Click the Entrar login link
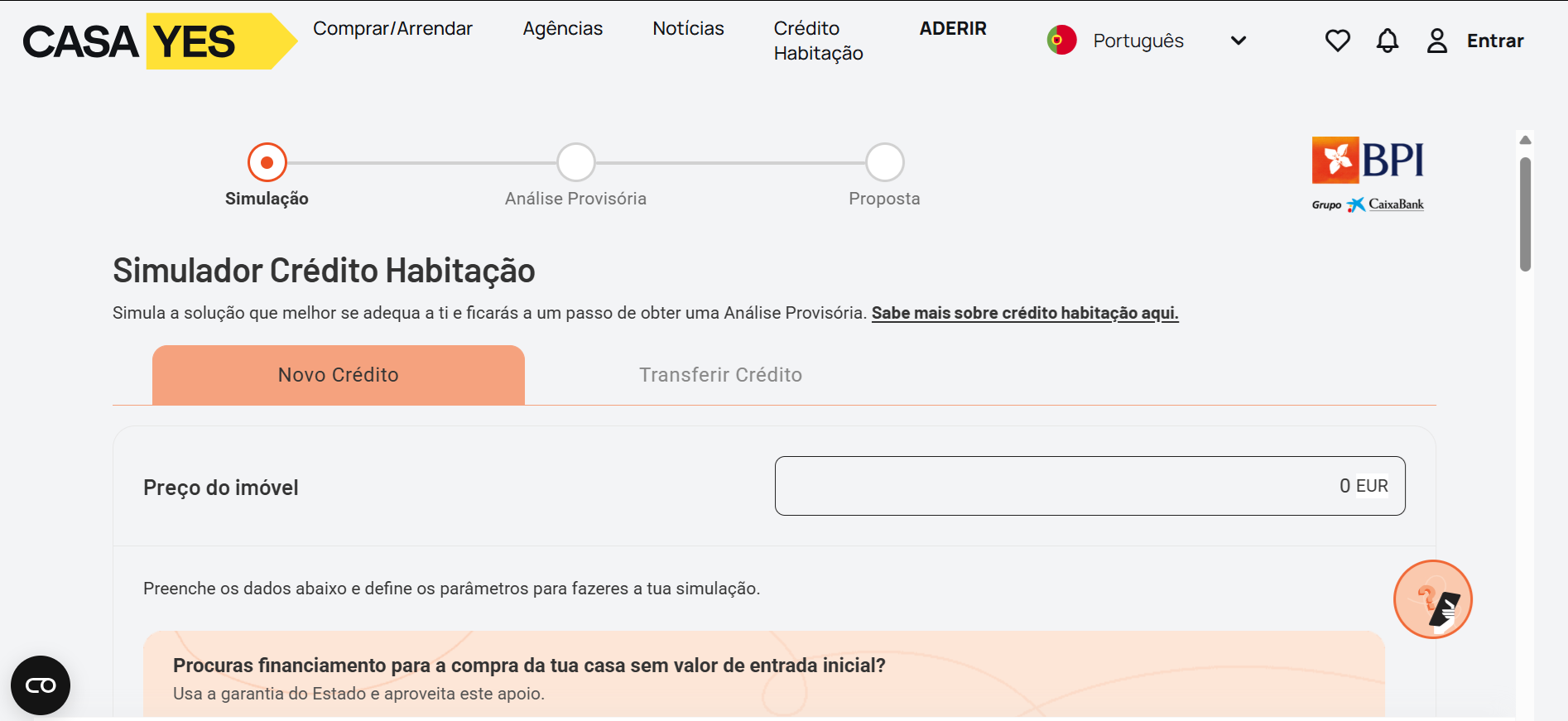The image size is (1568, 721). (x=1495, y=41)
